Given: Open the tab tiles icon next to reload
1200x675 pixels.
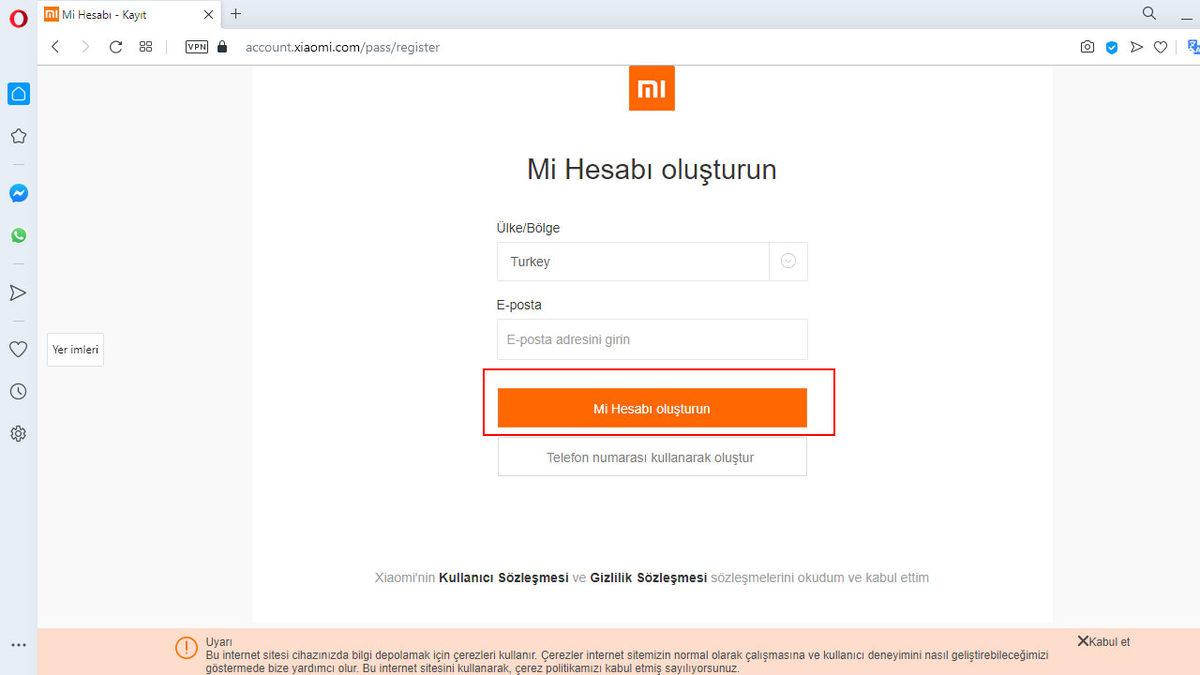Looking at the screenshot, I should click(145, 46).
